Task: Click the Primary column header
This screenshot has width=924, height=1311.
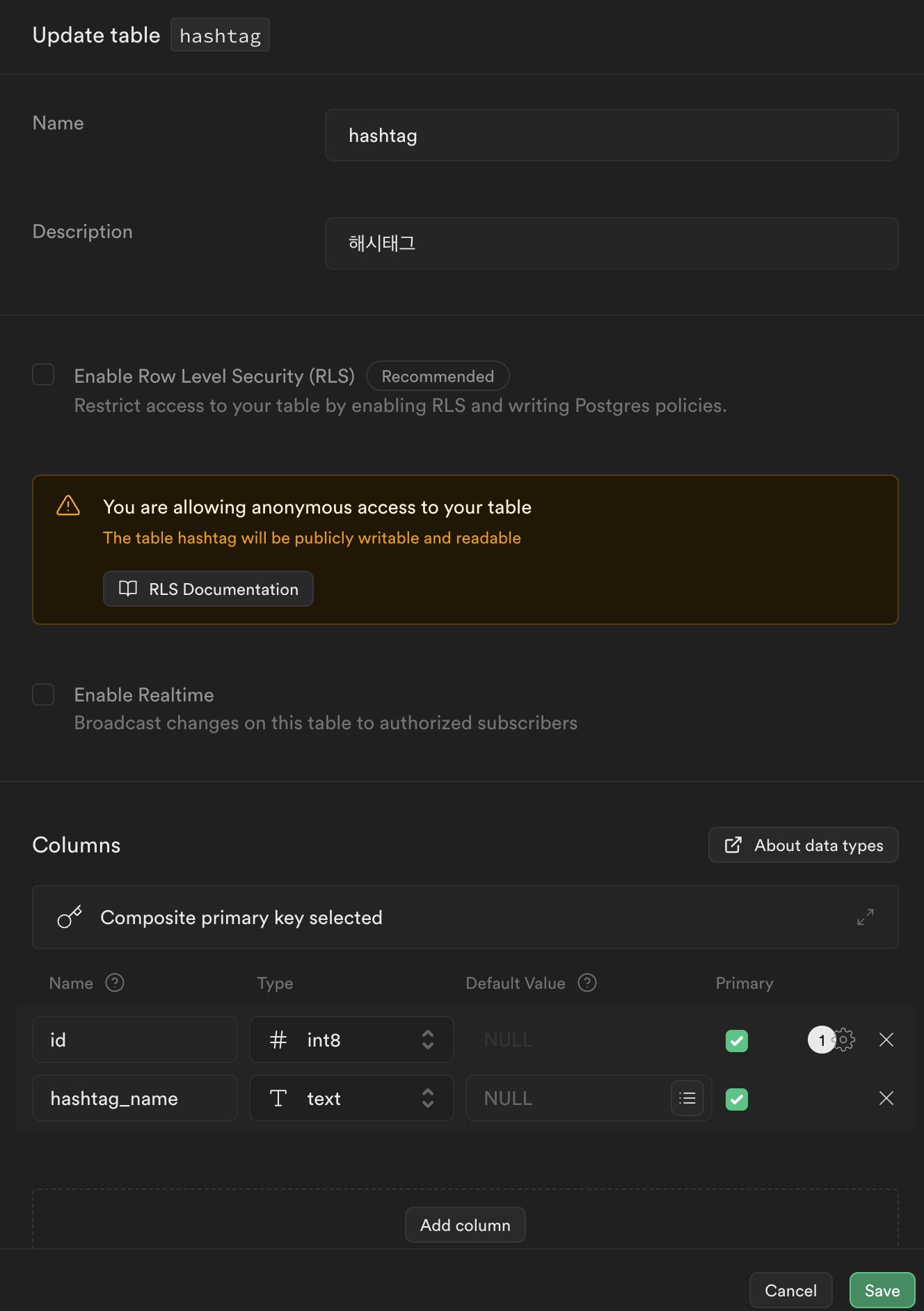Action: (744, 983)
